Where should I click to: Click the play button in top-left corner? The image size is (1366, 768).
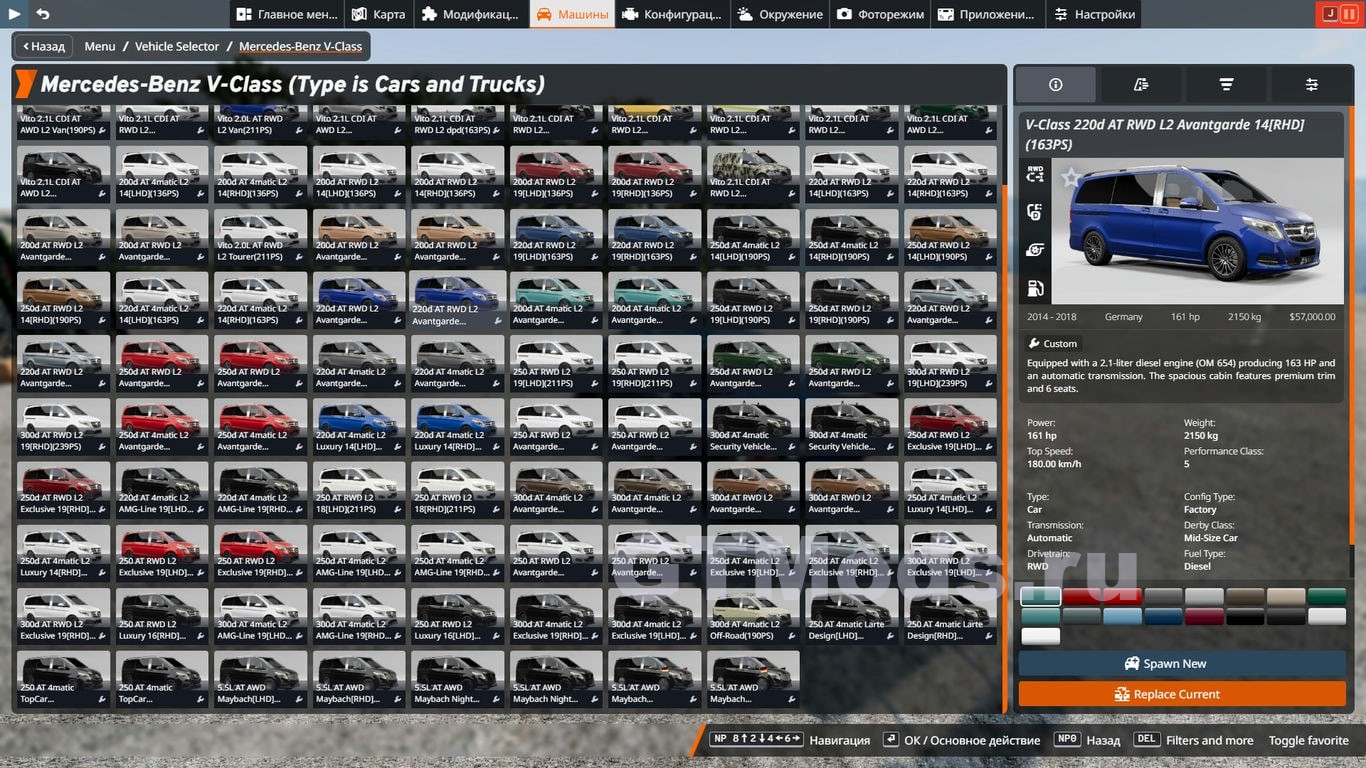[x=15, y=14]
